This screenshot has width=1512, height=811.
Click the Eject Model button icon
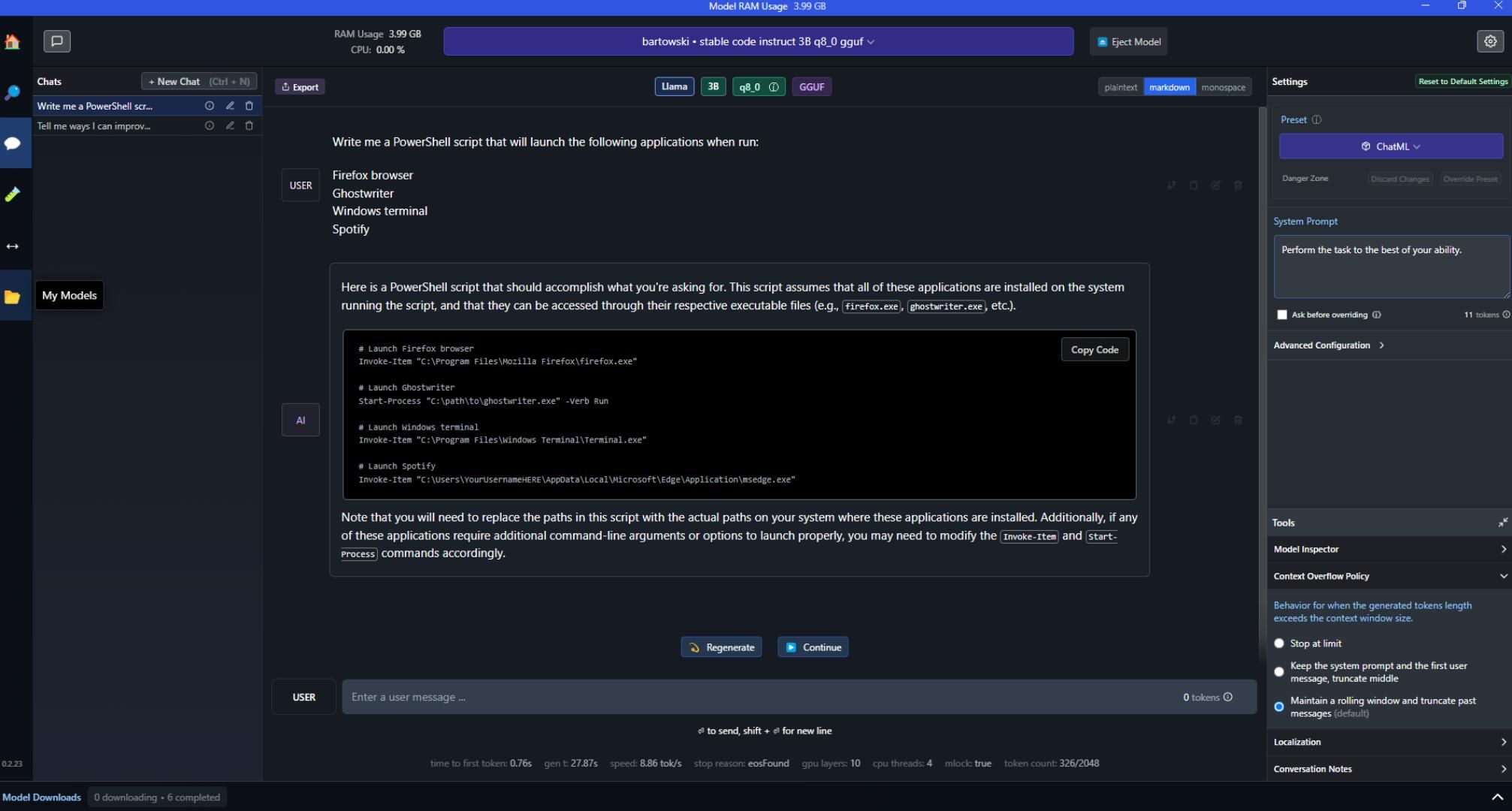coord(1100,41)
